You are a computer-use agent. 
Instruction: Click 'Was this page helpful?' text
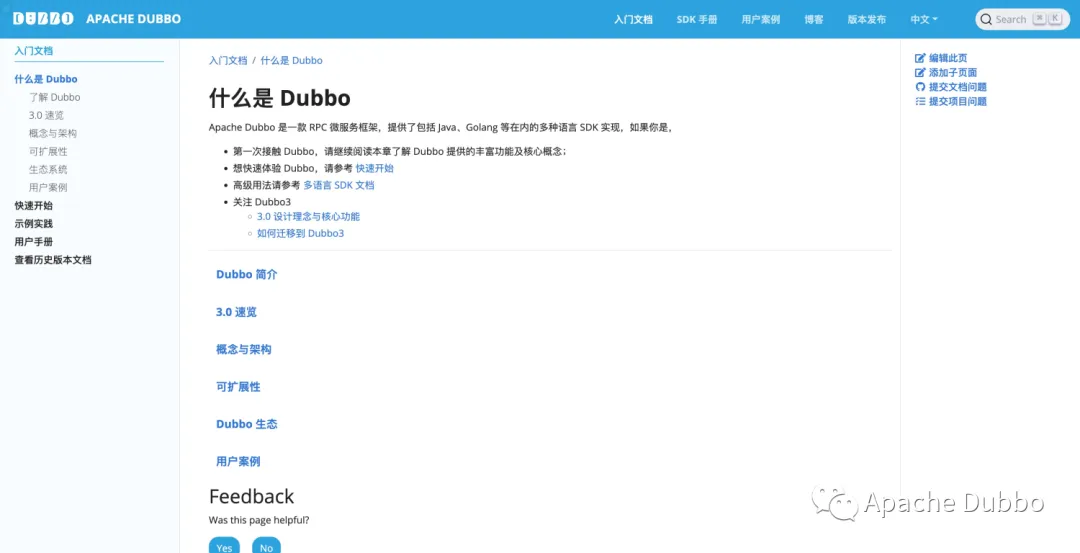259,520
